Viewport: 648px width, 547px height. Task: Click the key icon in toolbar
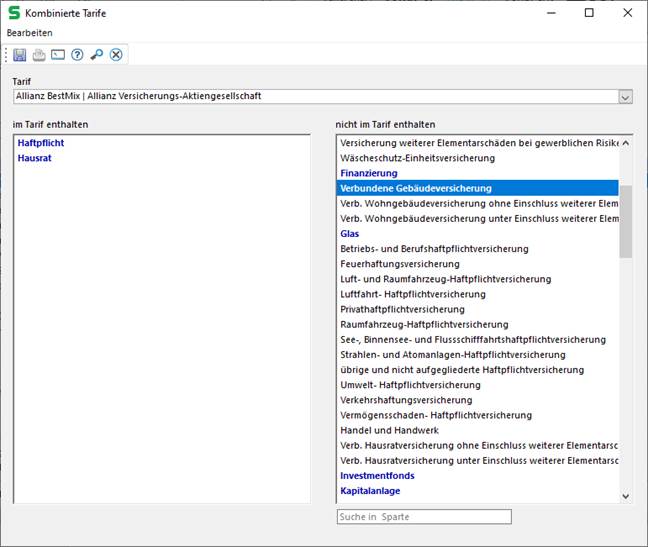tap(96, 54)
